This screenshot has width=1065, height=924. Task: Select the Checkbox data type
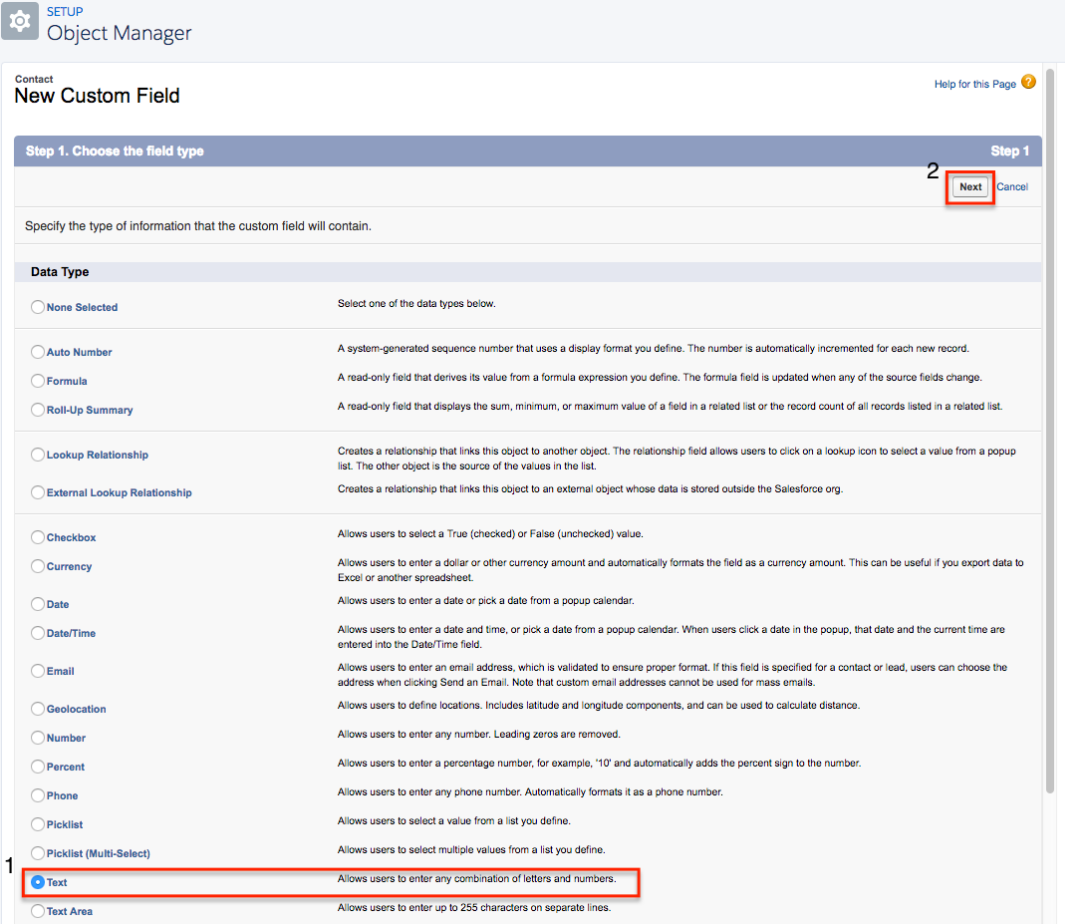click(x=37, y=537)
